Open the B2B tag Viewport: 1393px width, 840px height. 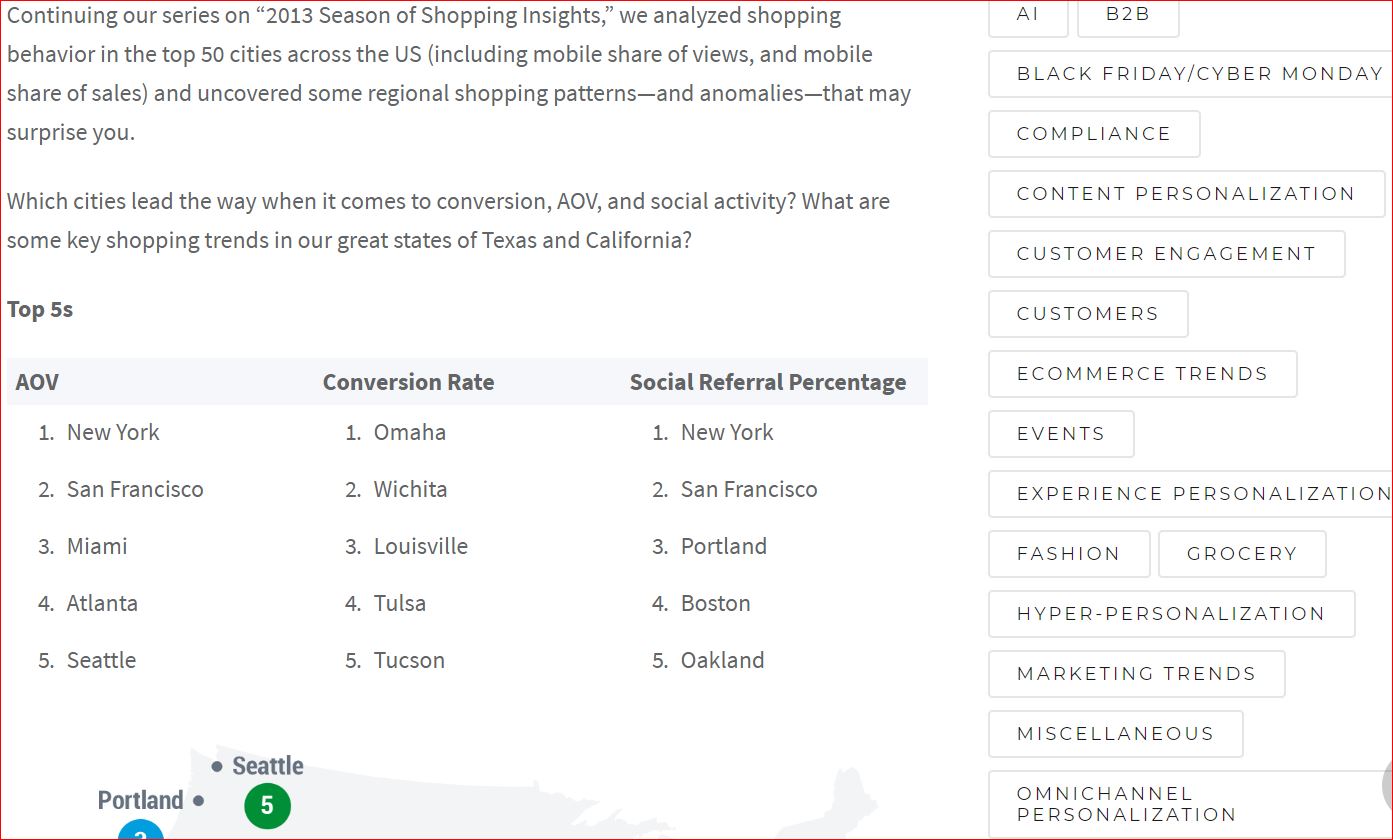[1128, 16]
